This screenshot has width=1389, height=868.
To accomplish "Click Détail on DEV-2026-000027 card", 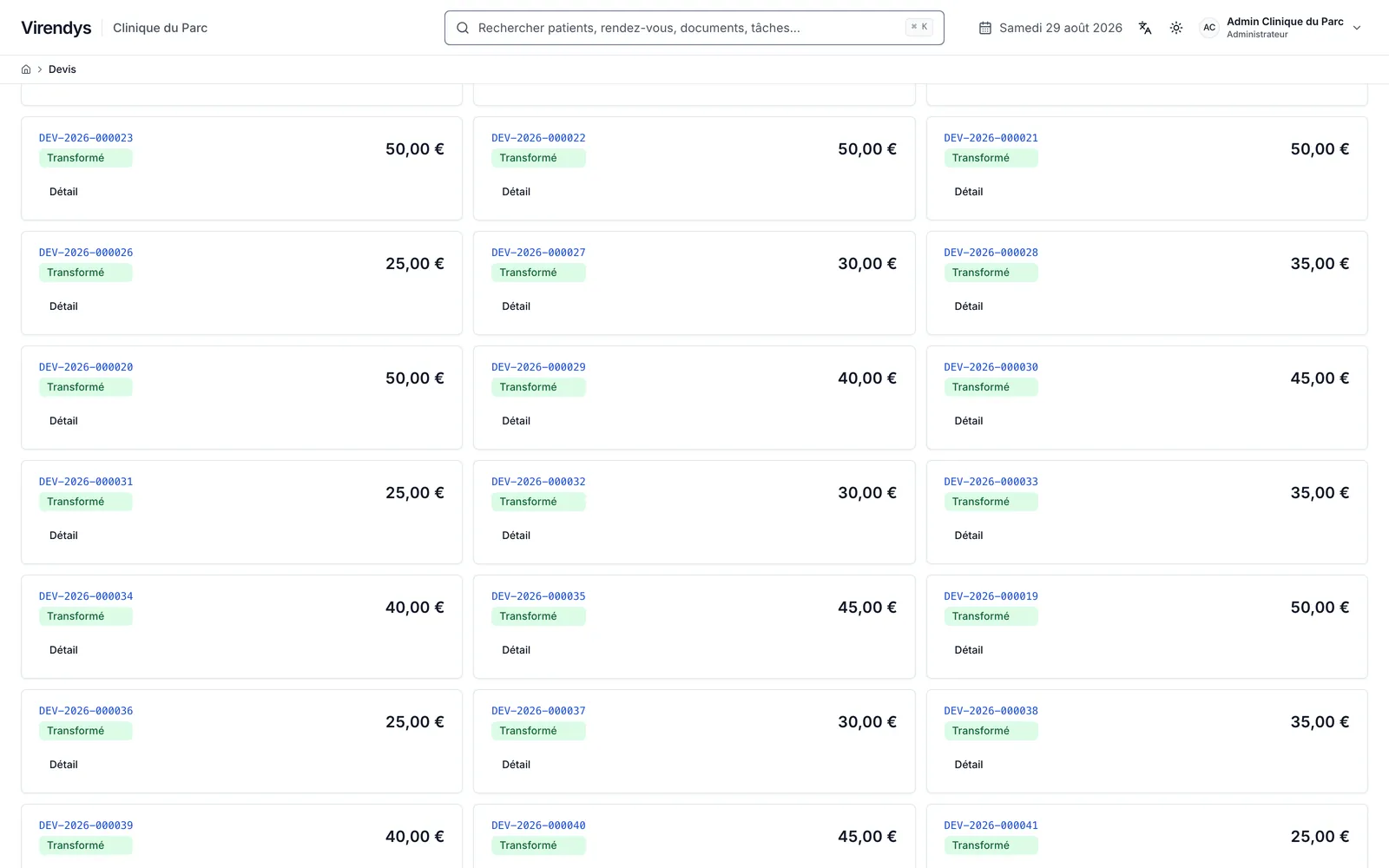I will click(x=516, y=306).
